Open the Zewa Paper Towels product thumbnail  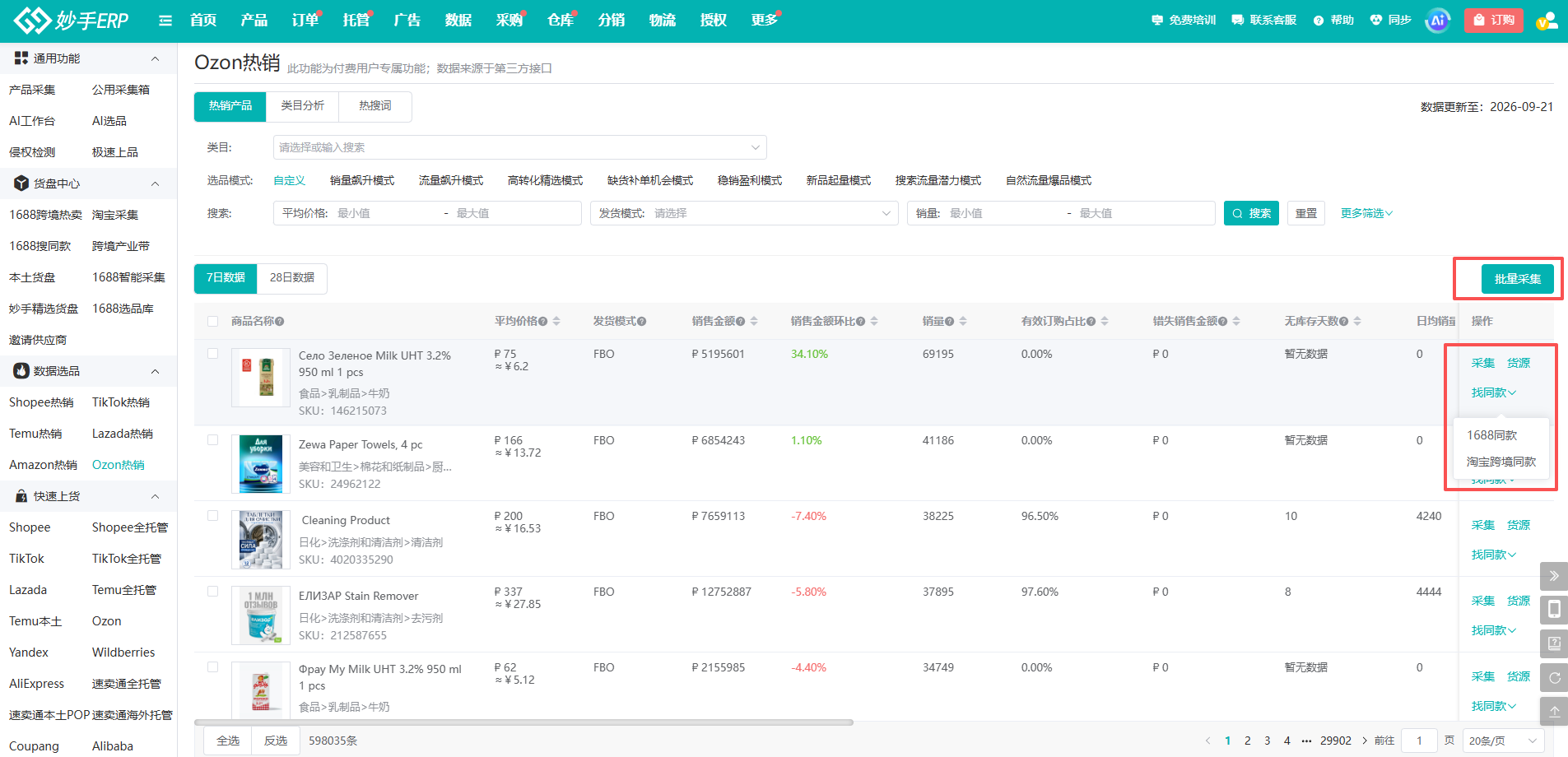pos(261,464)
